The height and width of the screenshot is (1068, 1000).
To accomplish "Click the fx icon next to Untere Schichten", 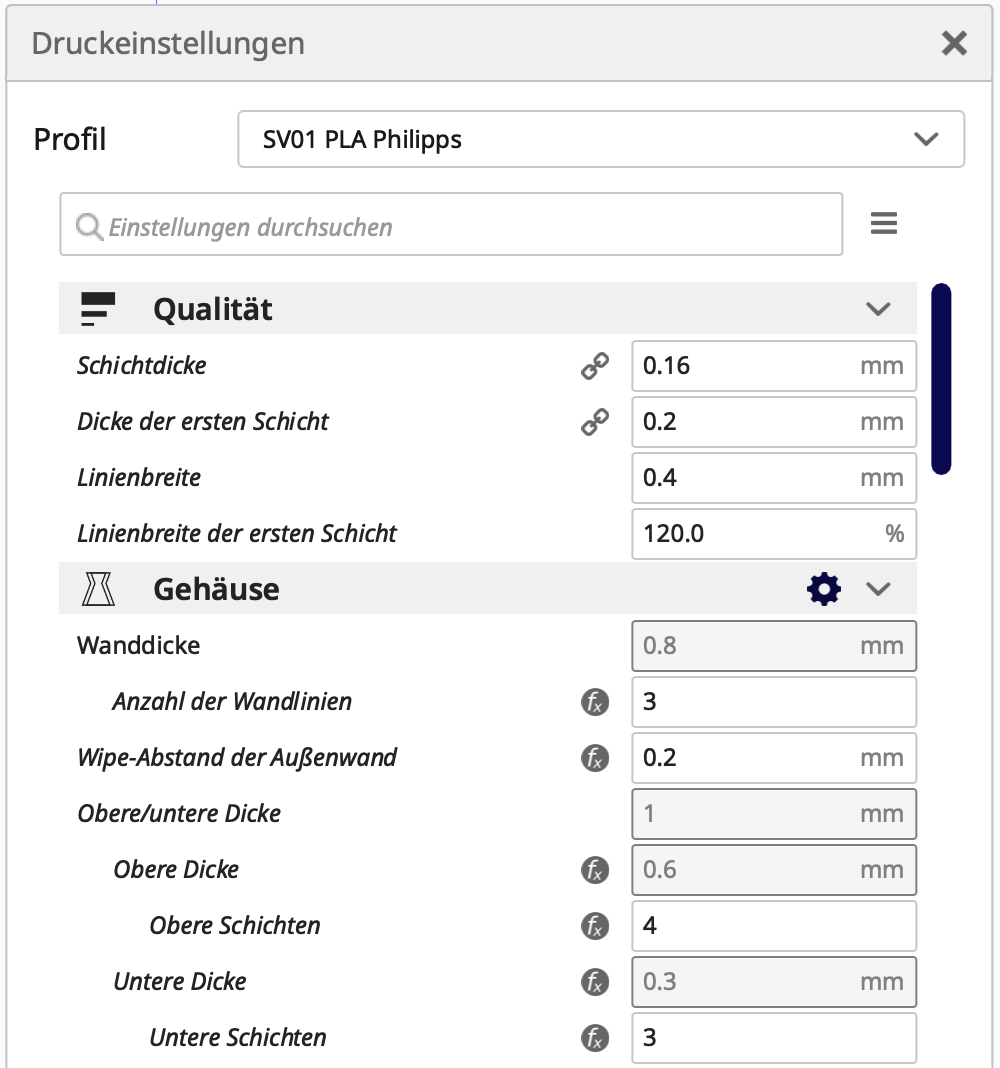I will point(595,1037).
